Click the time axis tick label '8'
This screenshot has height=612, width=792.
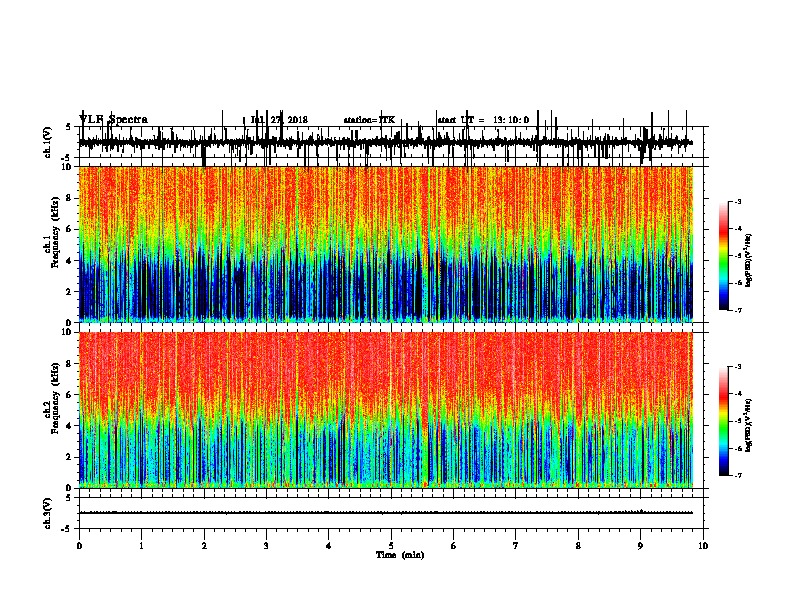(578, 546)
